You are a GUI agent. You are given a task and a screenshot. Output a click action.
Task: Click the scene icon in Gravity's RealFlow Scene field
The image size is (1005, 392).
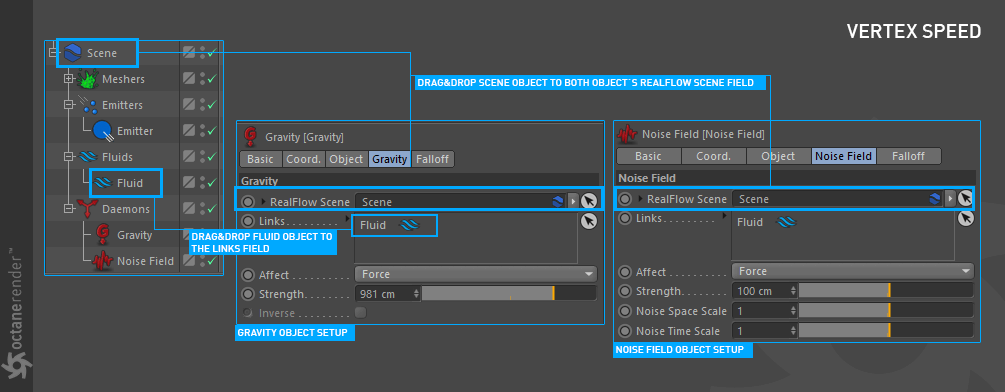[558, 201]
